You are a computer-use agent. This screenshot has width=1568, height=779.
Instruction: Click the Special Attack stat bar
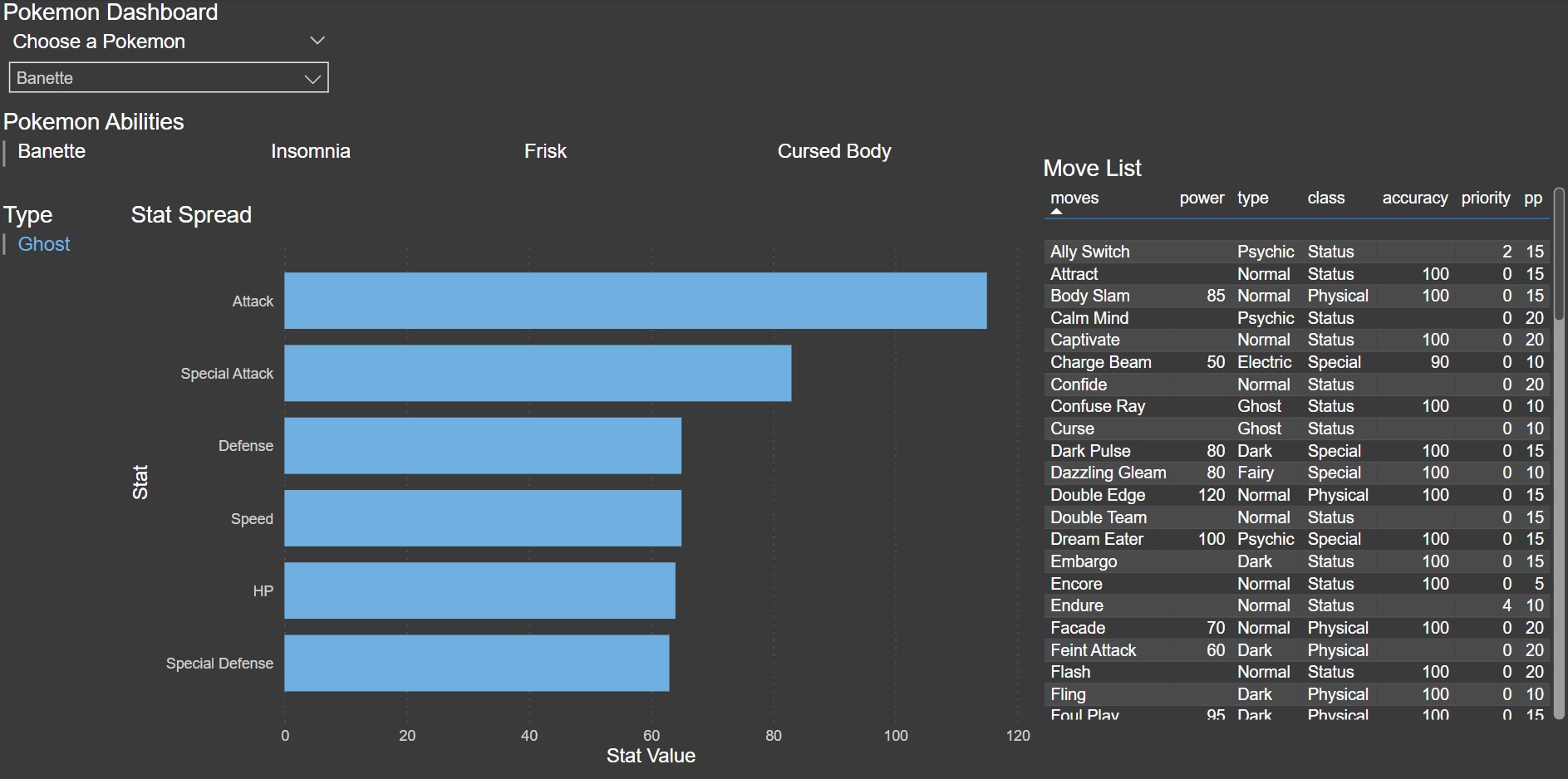(x=537, y=373)
